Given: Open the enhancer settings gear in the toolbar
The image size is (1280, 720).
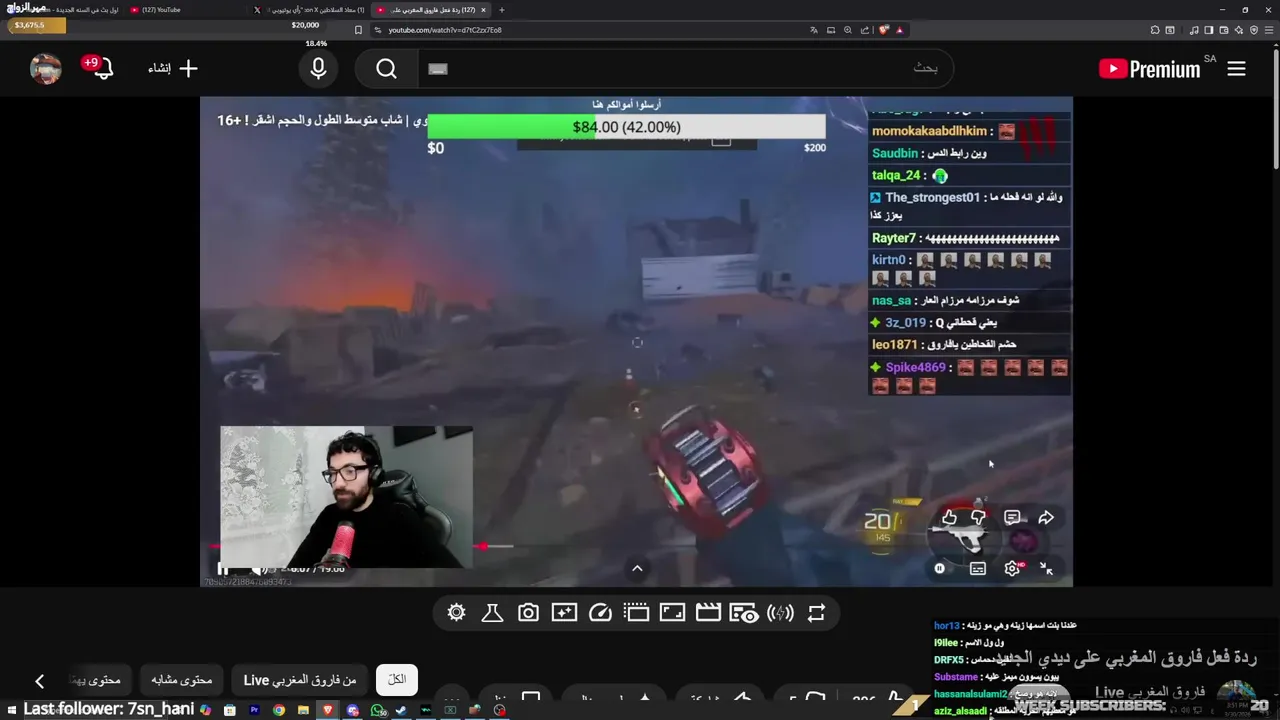Looking at the screenshot, I should 457,613.
